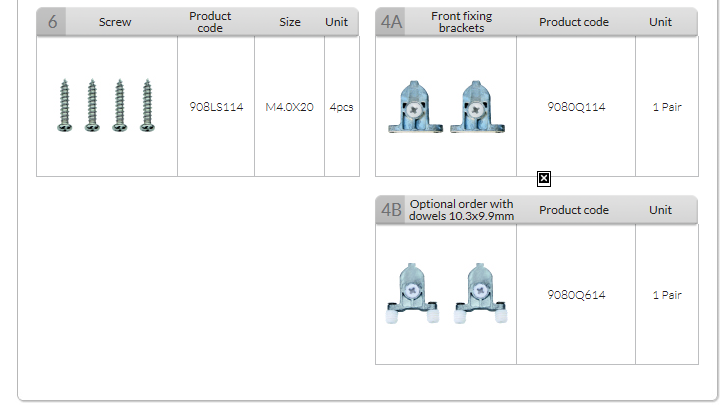This screenshot has height=420, width=726.
Task: Click product code 908LS114
Action: (x=216, y=107)
